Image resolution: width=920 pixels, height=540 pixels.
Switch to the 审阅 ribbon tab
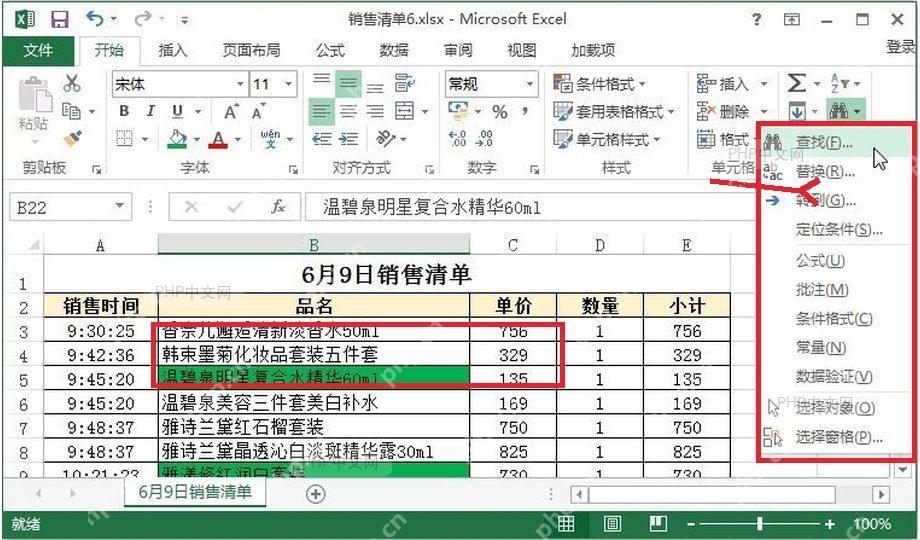click(x=458, y=50)
